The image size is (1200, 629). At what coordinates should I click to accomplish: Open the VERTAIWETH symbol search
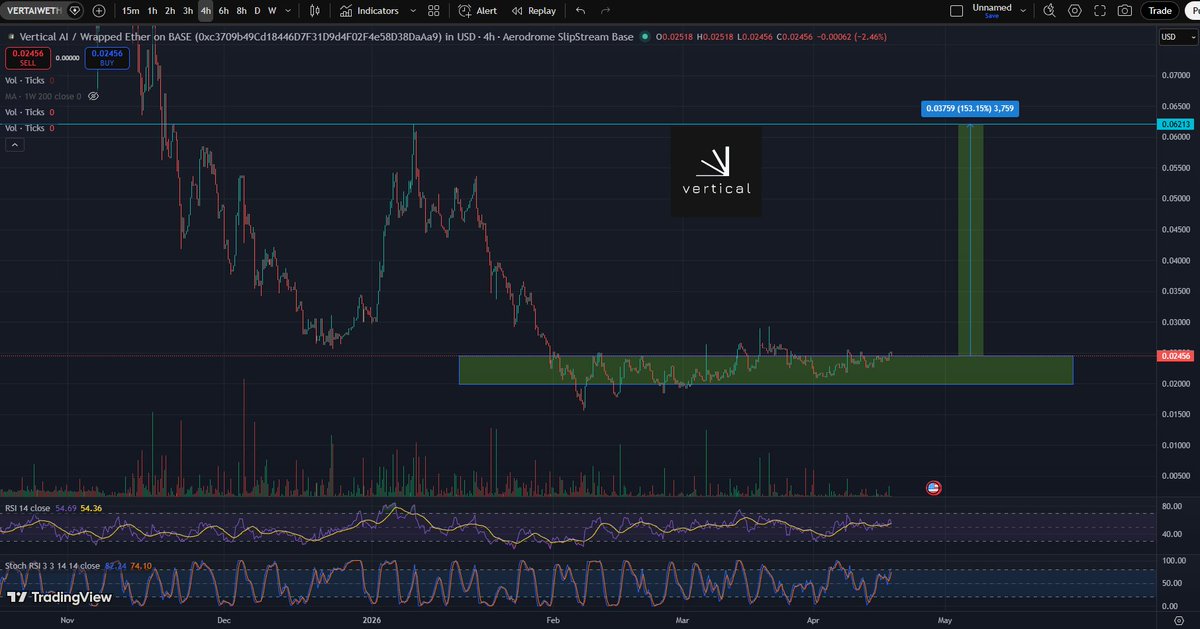[x=32, y=11]
